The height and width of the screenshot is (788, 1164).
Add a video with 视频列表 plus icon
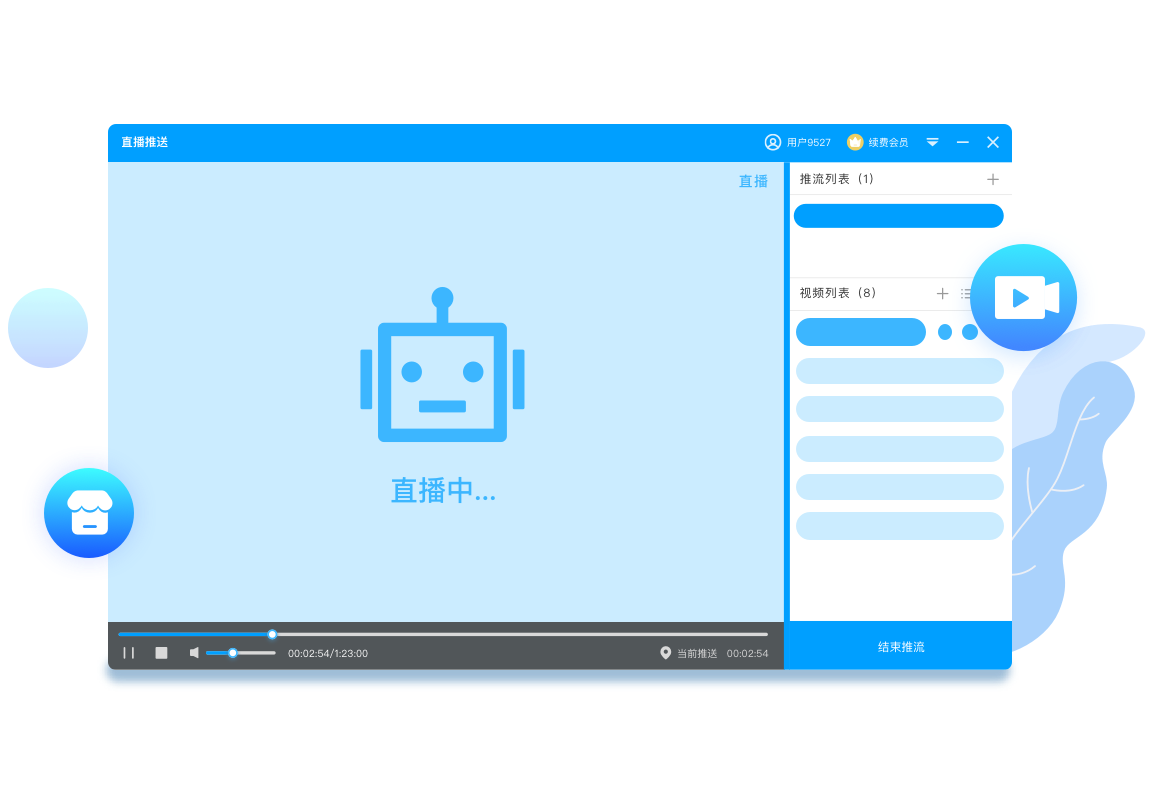click(x=942, y=293)
